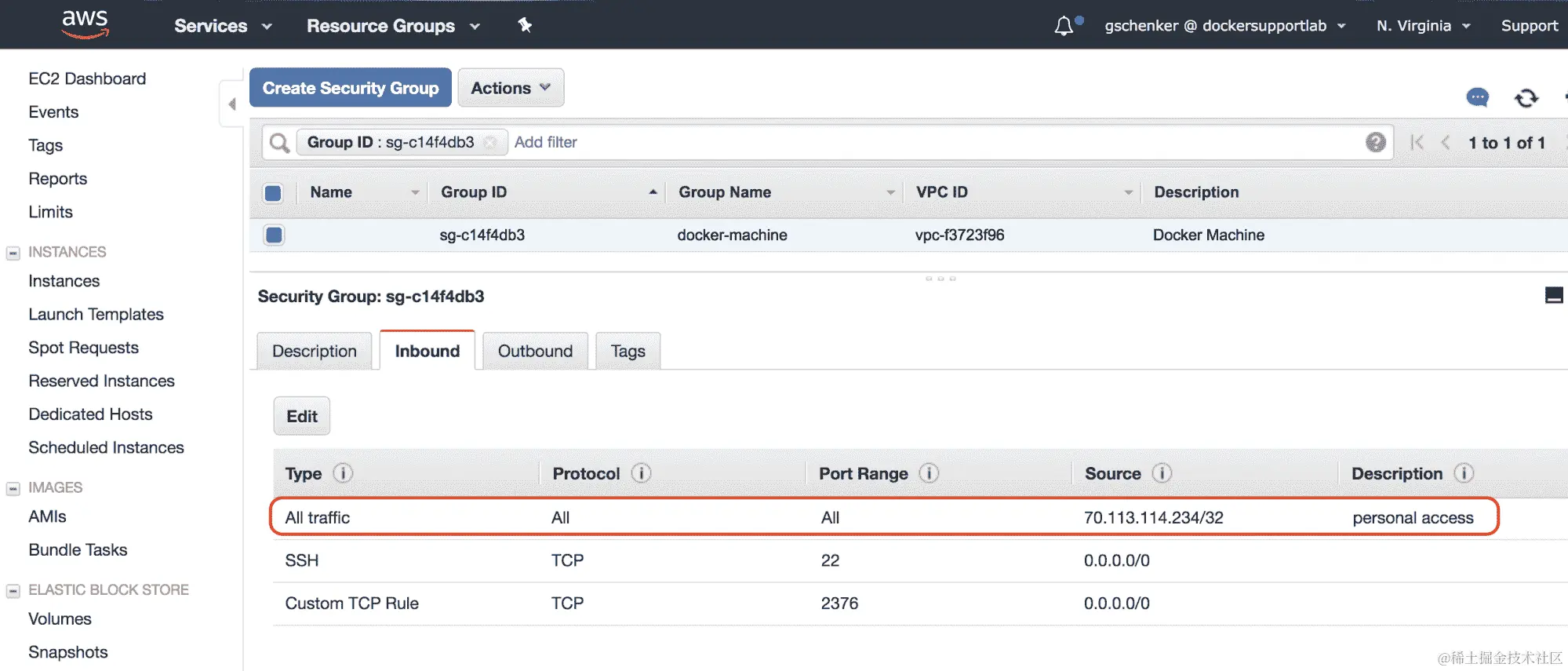Open VPC ID column arrow
This screenshot has width=1568, height=671.
(1128, 192)
